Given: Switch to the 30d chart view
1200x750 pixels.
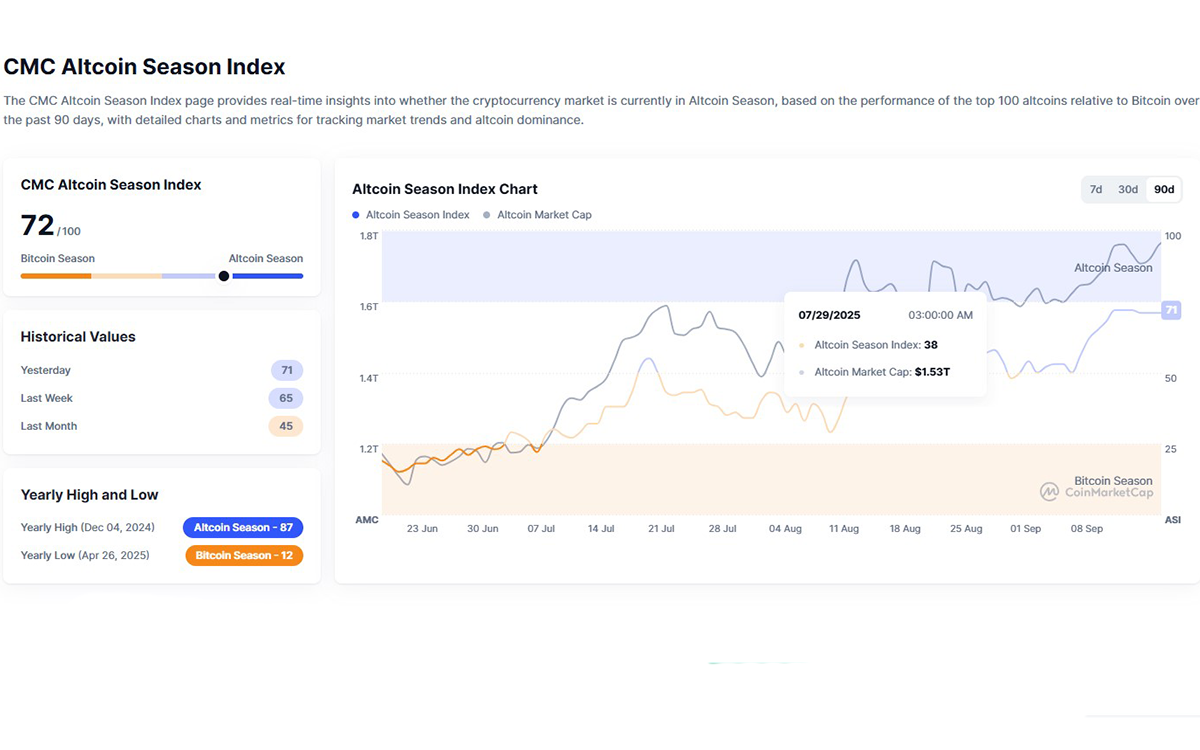Looking at the screenshot, I should click(x=1128, y=188).
